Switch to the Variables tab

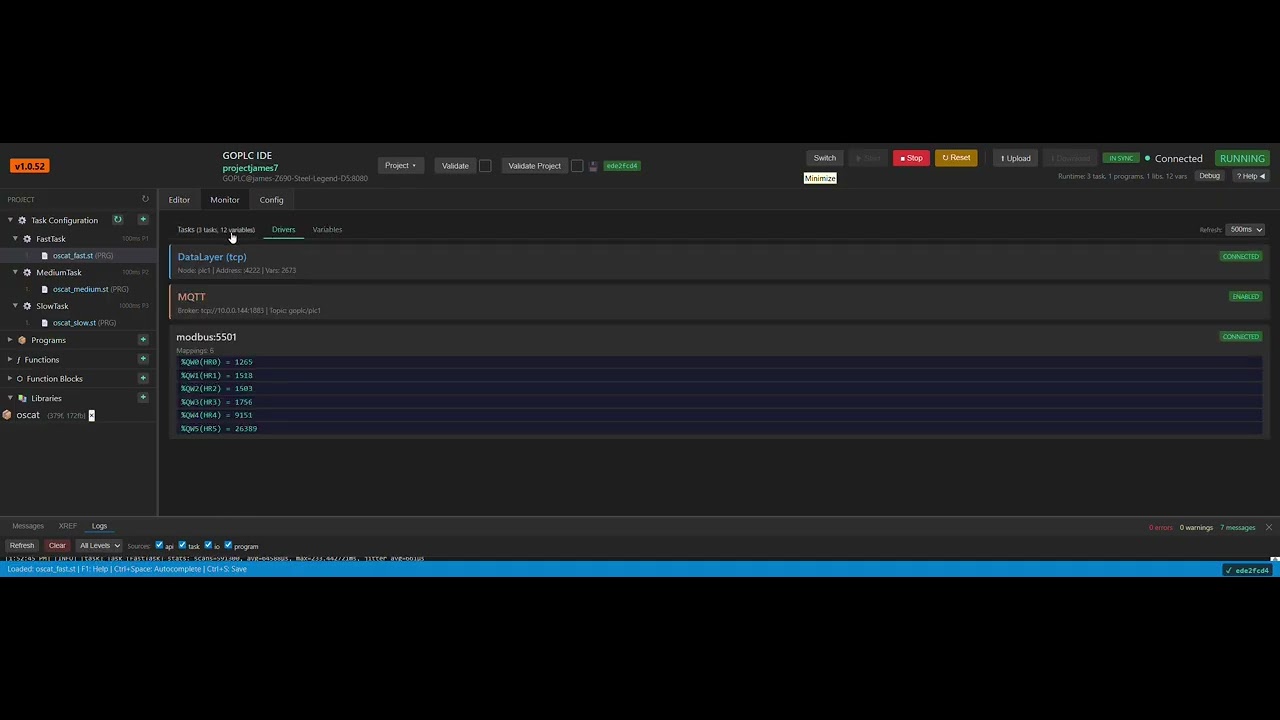tap(327, 229)
